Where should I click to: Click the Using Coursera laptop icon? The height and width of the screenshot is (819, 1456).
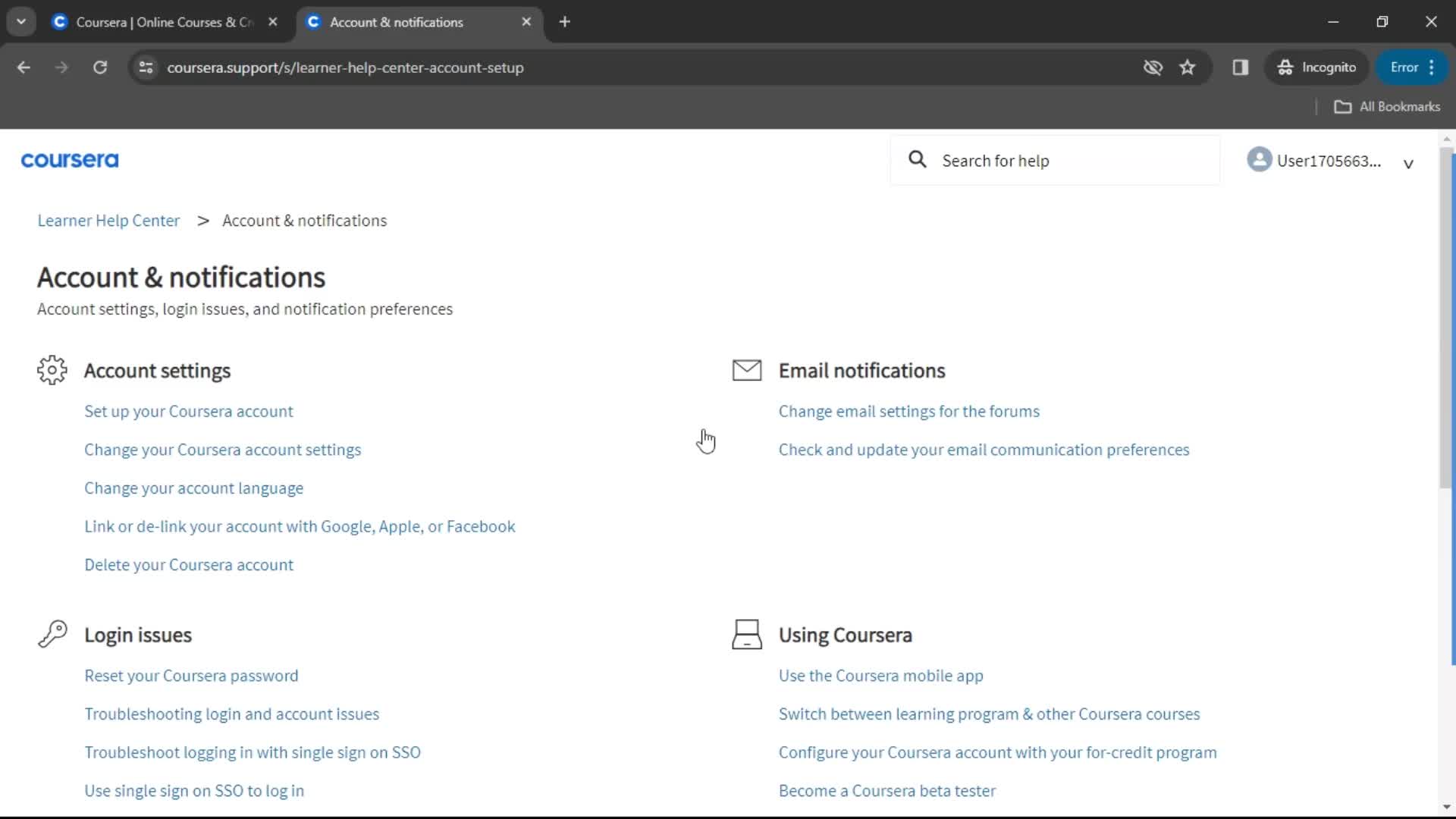(747, 634)
